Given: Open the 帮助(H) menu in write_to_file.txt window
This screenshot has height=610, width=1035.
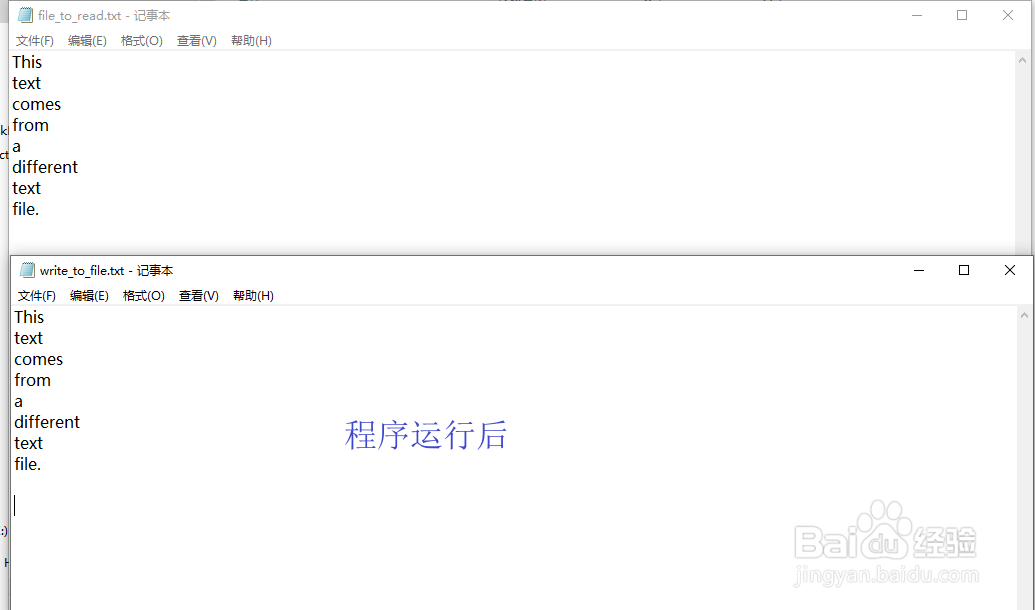Looking at the screenshot, I should [252, 295].
